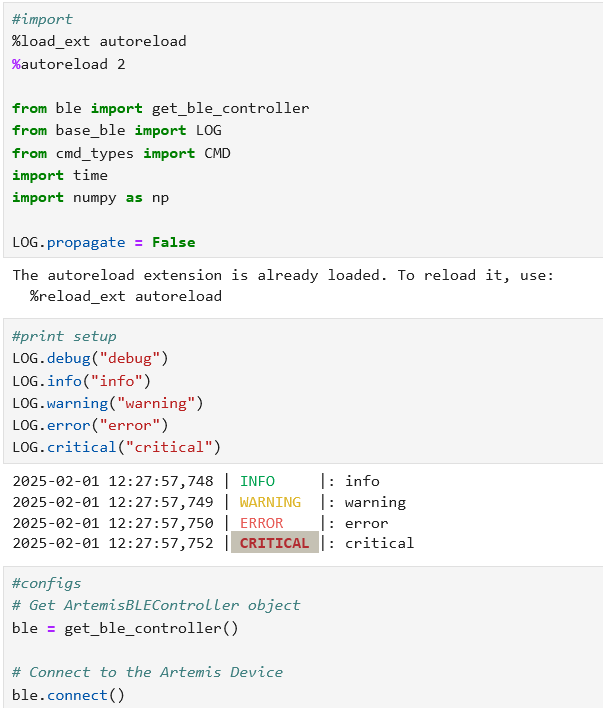Click the "# Connect to the Artemis Device" comment
This screenshot has height=708, width=603.
point(147,672)
